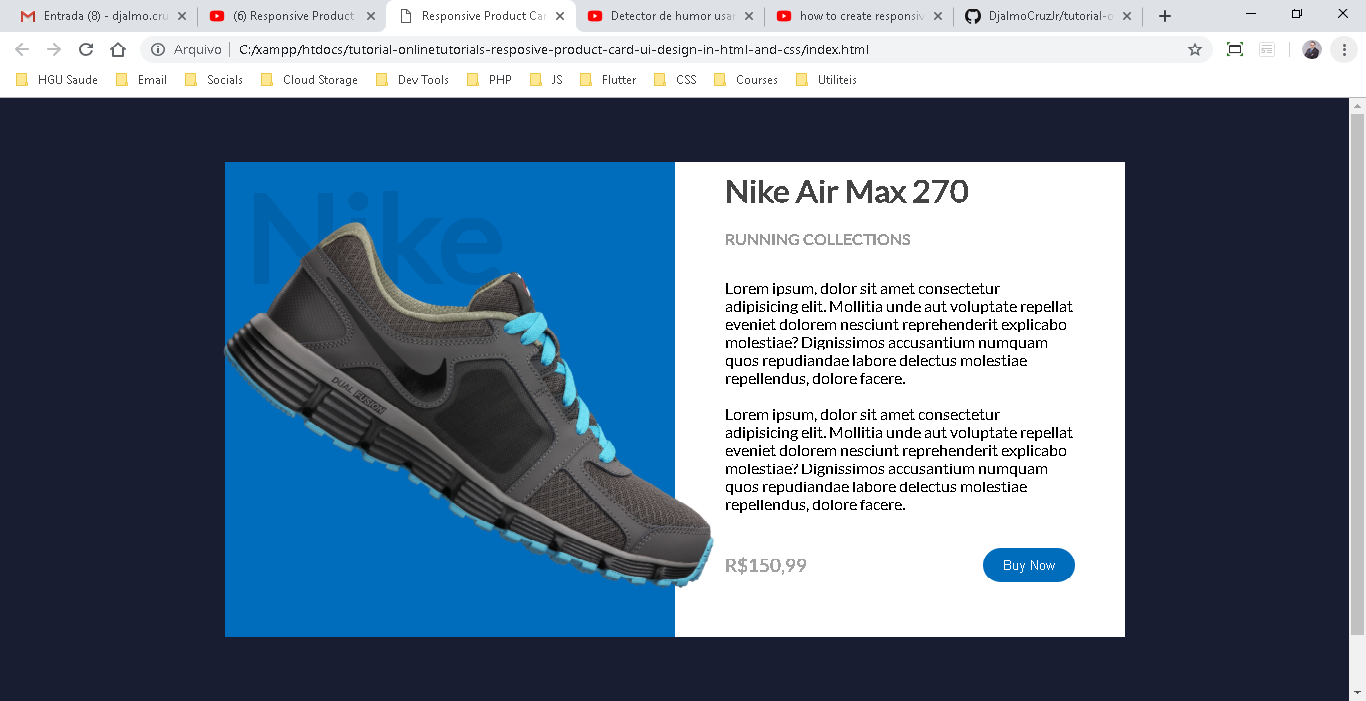Click the site info icon in the address bar
Viewport: 1366px width, 701px height.
pyautogui.click(x=158, y=49)
